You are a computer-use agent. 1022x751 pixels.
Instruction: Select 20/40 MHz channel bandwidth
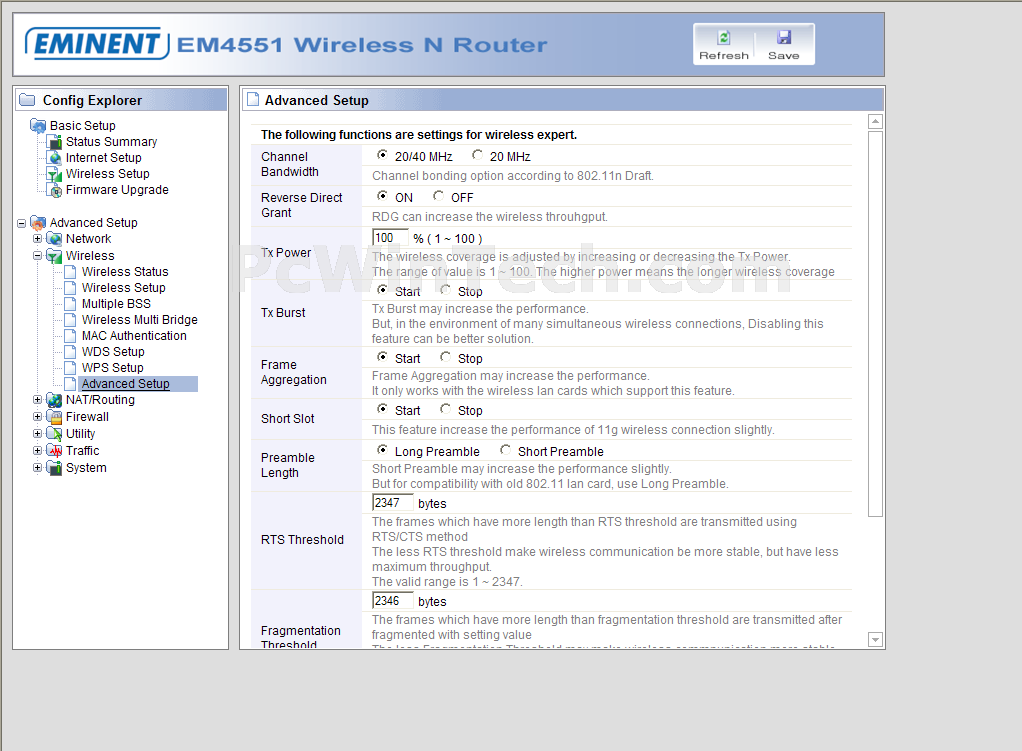coord(382,155)
